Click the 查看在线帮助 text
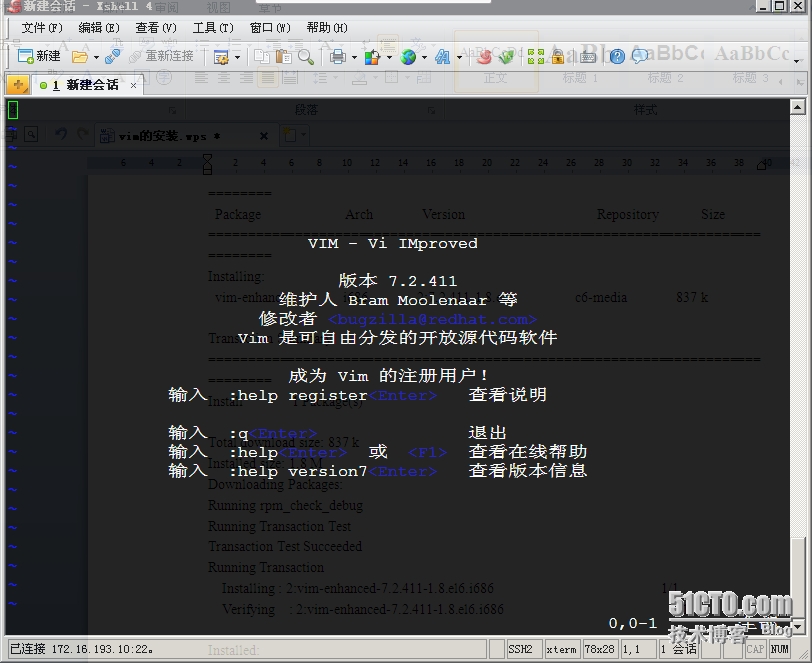 pos(528,452)
